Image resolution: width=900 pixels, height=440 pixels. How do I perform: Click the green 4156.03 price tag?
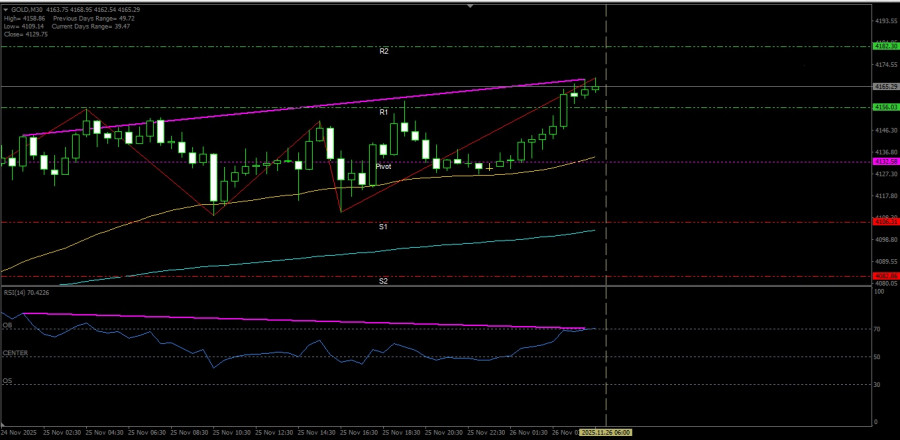tap(885, 107)
